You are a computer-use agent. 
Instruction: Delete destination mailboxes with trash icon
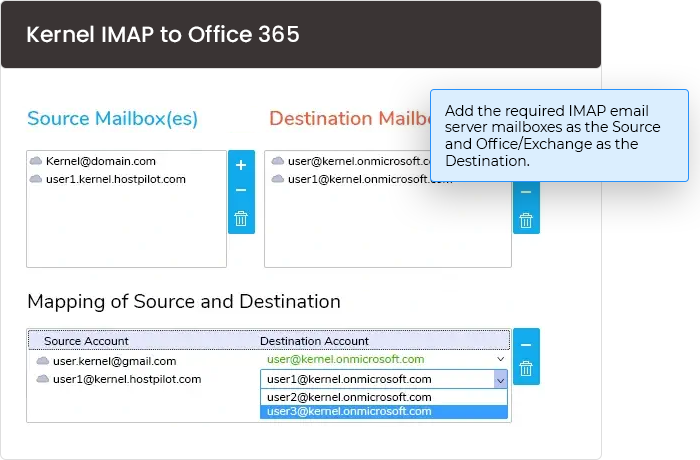[526, 220]
